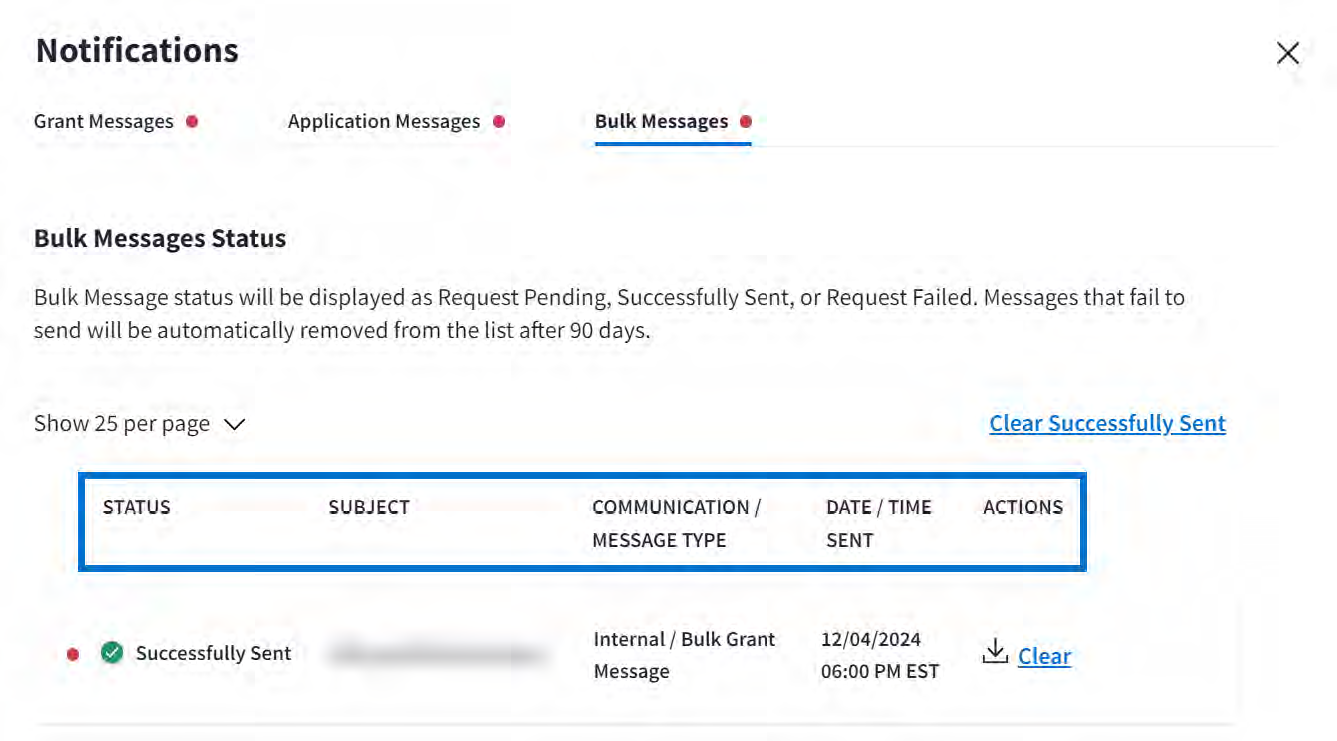Select the Bulk Messages tab
This screenshot has height=741, width=1337.
click(x=661, y=122)
